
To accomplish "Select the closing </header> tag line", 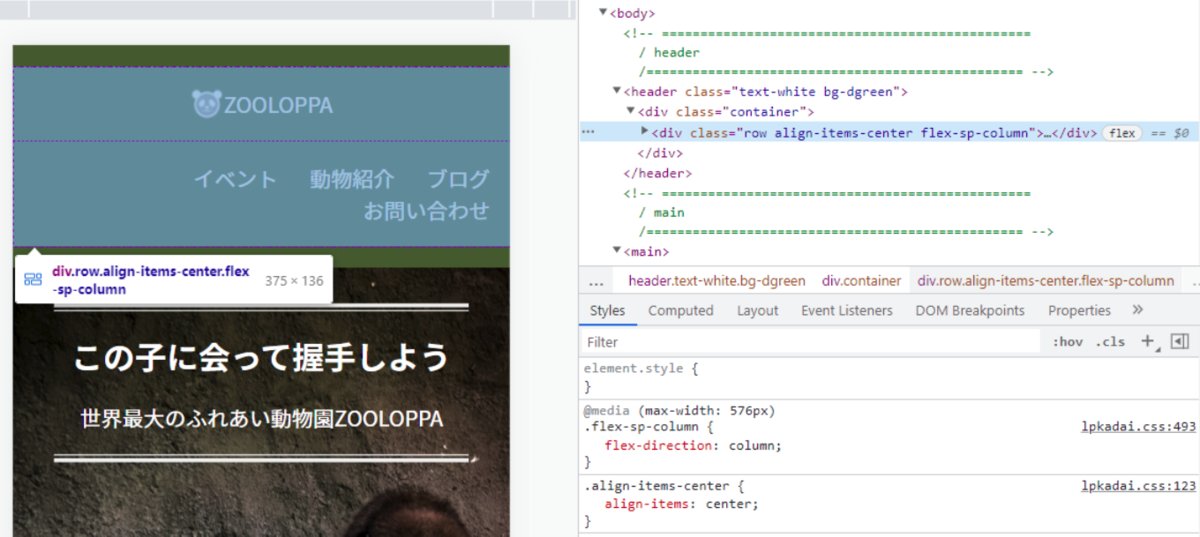I will [657, 173].
